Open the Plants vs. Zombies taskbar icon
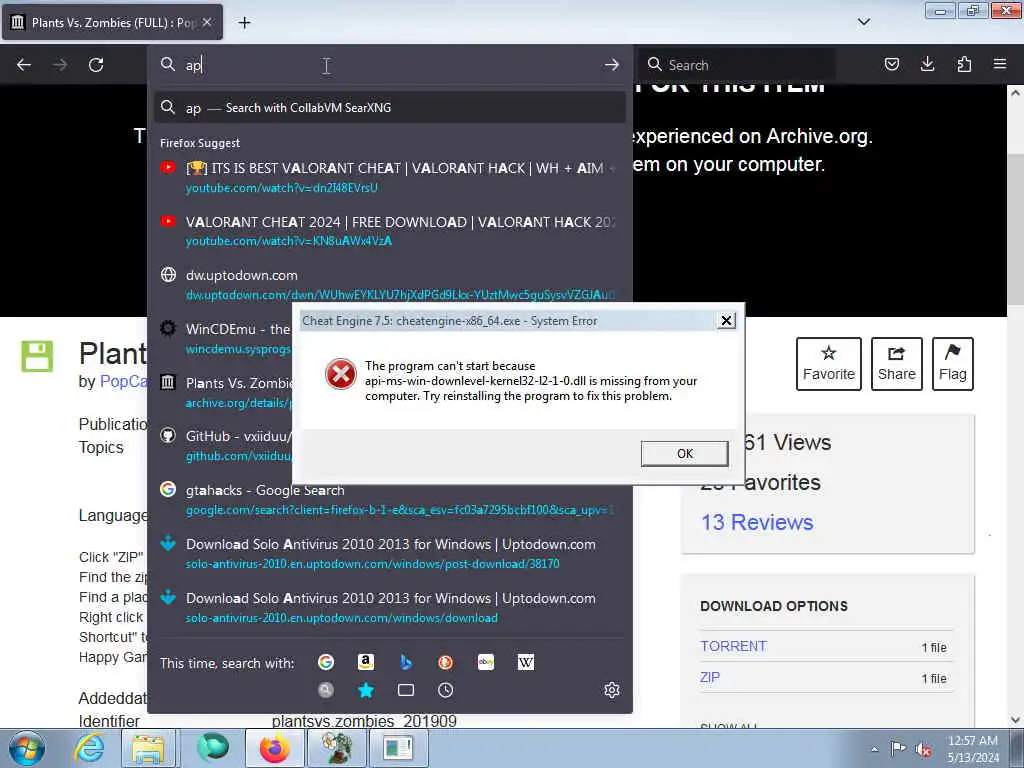The width and height of the screenshot is (1024, 768). (336, 748)
